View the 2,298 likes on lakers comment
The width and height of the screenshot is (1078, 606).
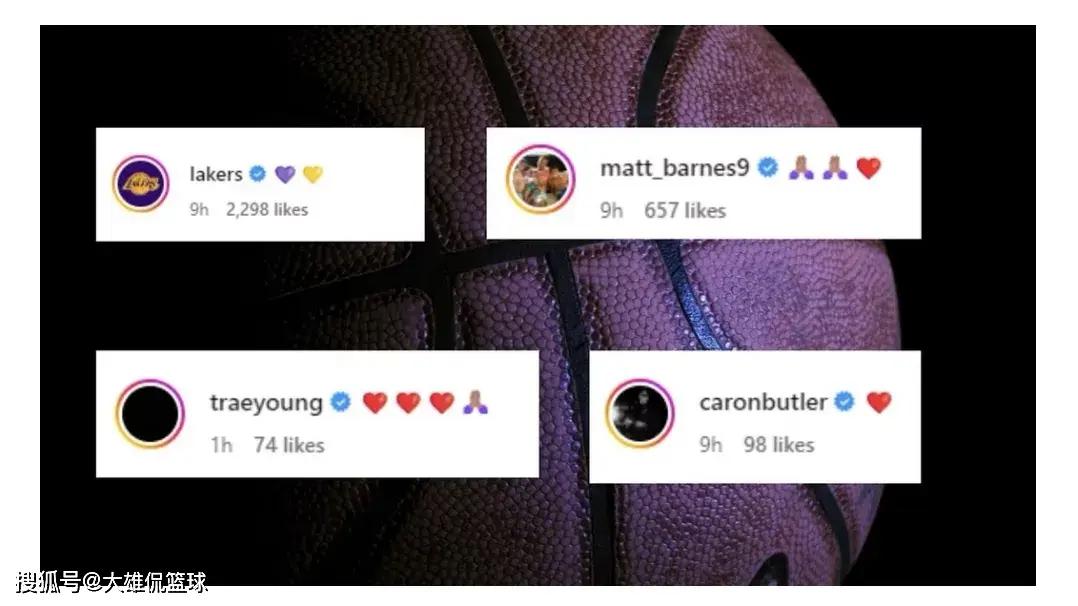pos(267,209)
